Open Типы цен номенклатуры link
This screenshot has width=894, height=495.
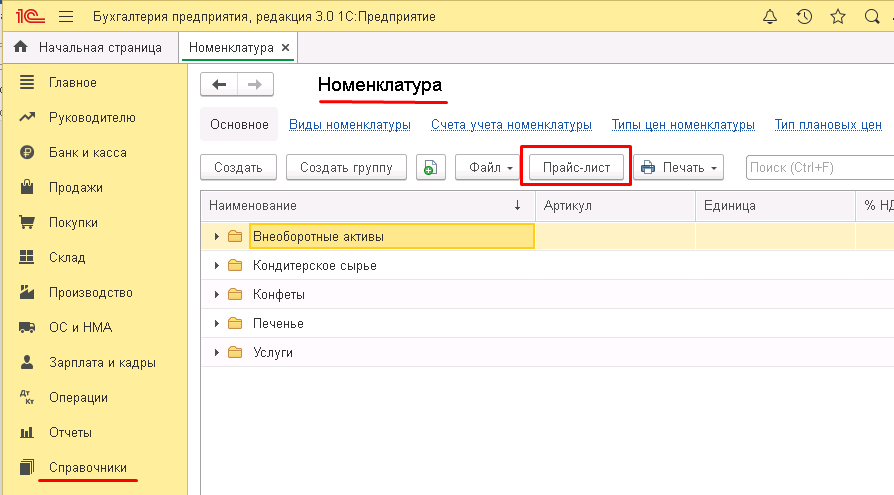pos(683,124)
